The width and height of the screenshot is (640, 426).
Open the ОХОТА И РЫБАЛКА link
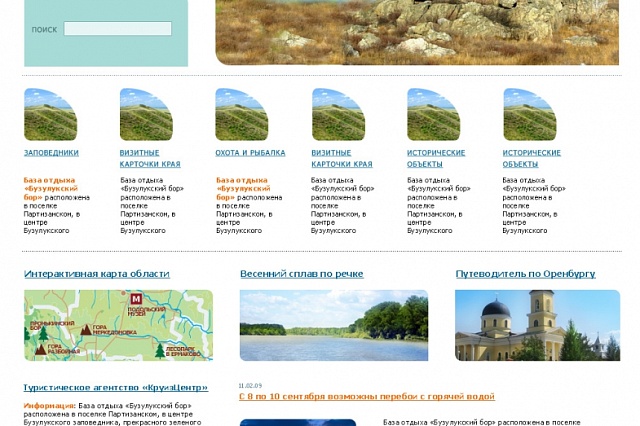coord(250,153)
